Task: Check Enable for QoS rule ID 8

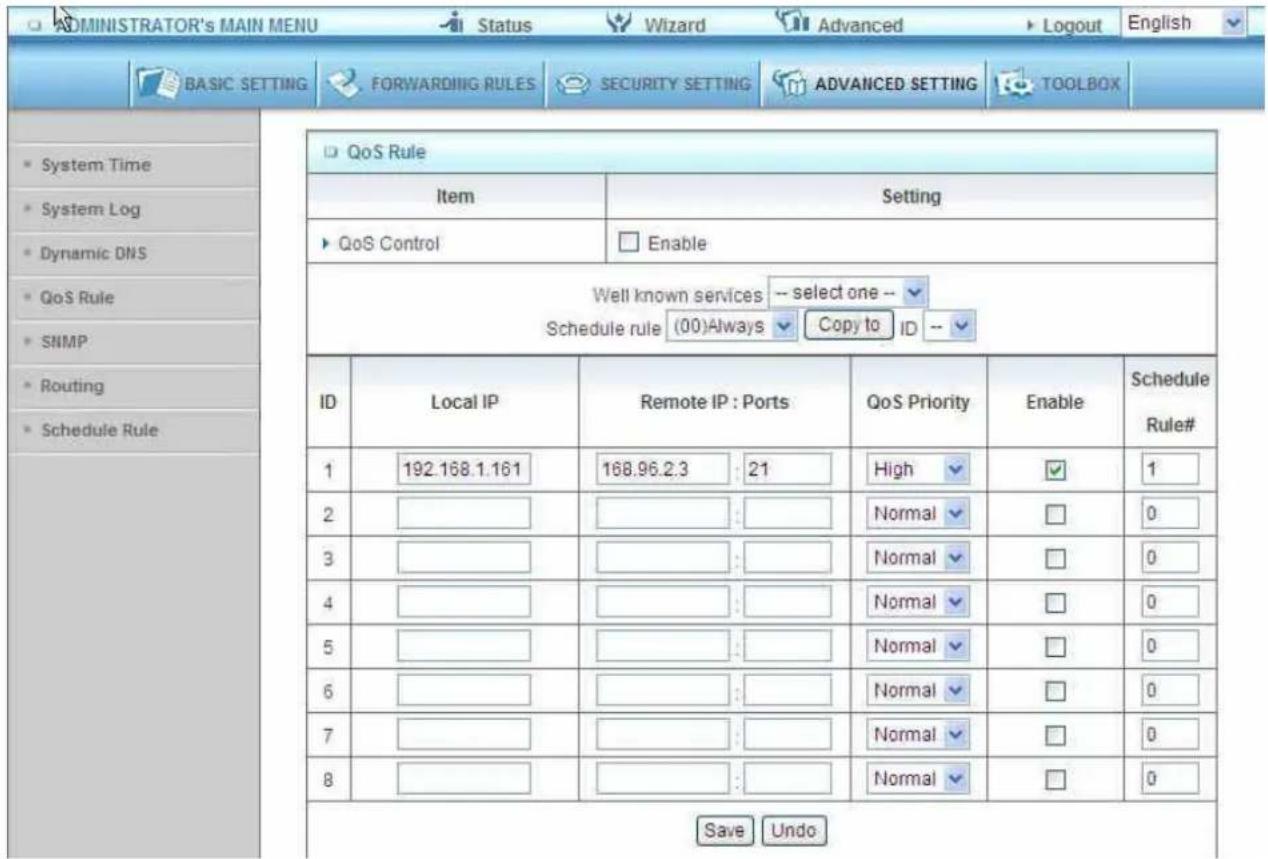Action: click(x=1053, y=781)
